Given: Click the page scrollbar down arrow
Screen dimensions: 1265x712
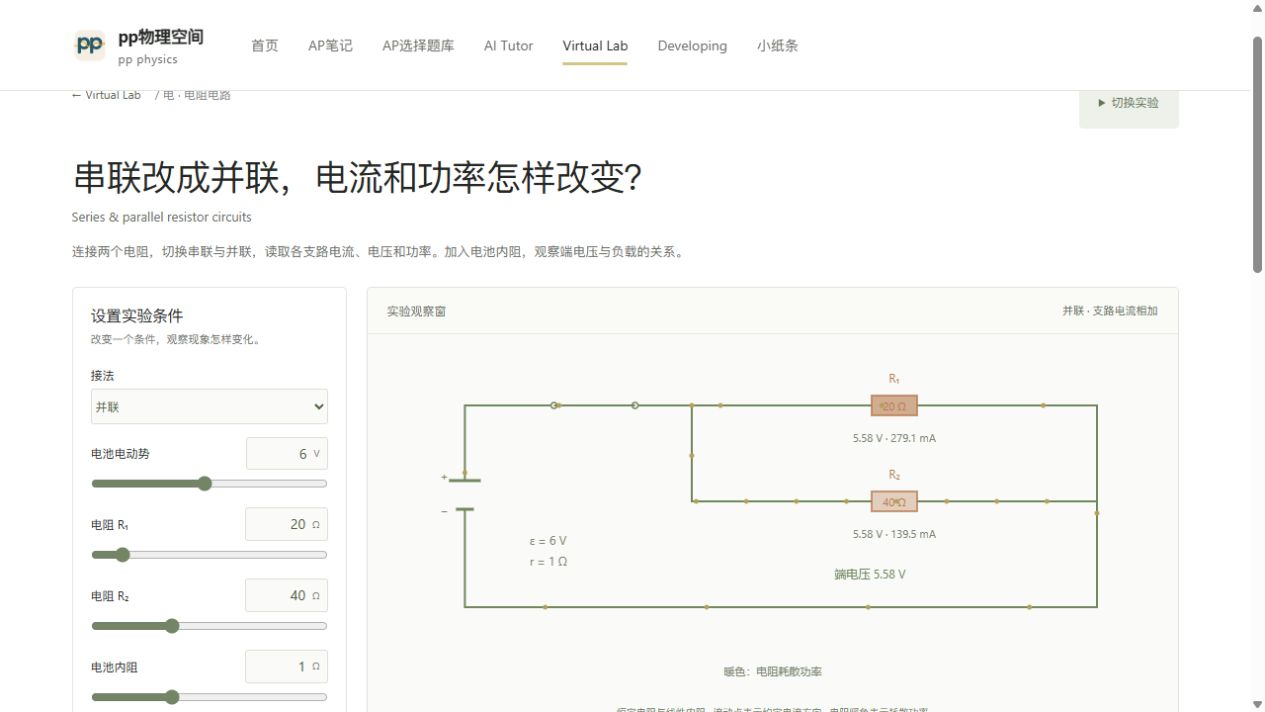Looking at the screenshot, I should [1258, 704].
